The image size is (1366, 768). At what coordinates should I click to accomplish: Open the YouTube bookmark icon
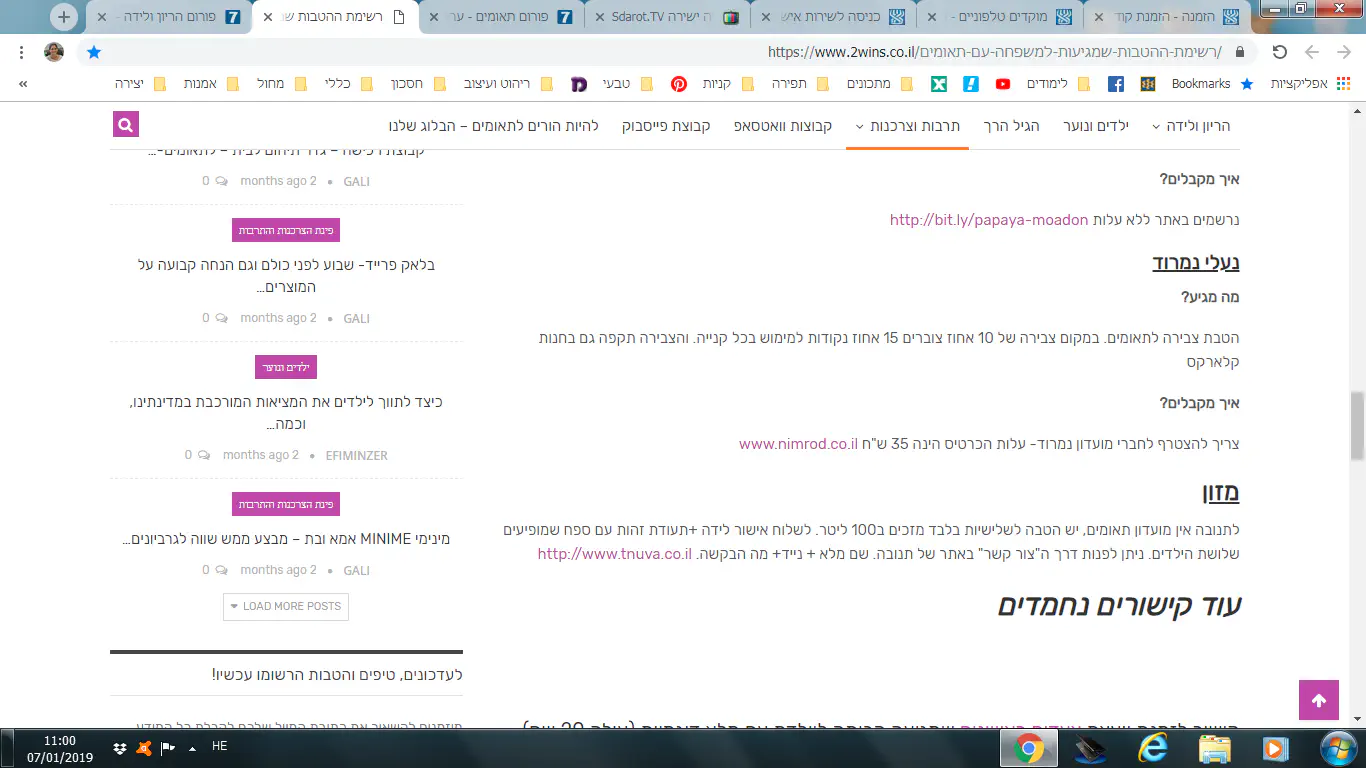[x=1002, y=84]
